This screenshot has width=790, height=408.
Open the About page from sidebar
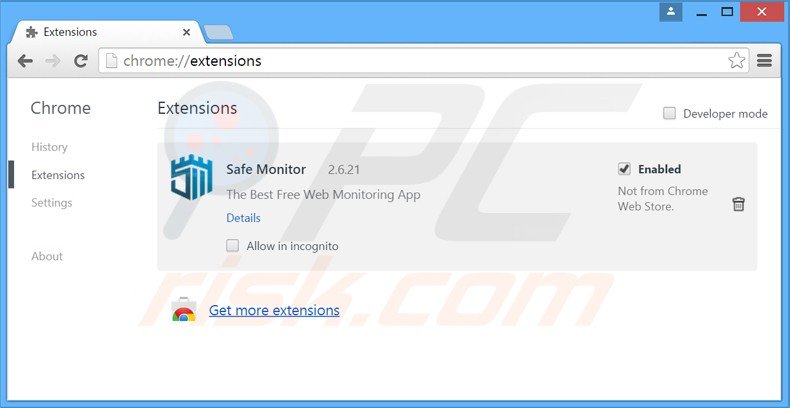coord(47,256)
